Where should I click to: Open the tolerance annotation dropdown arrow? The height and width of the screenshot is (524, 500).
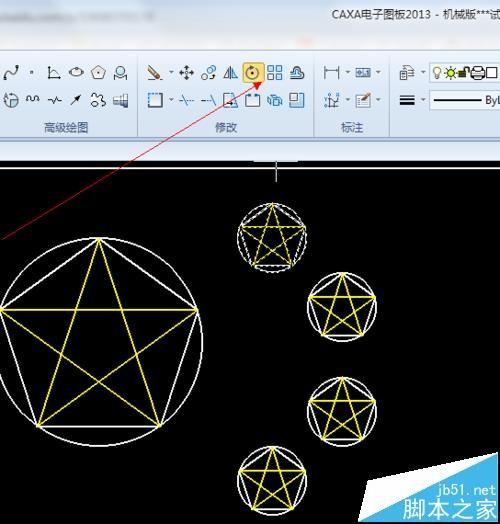(x=378, y=72)
